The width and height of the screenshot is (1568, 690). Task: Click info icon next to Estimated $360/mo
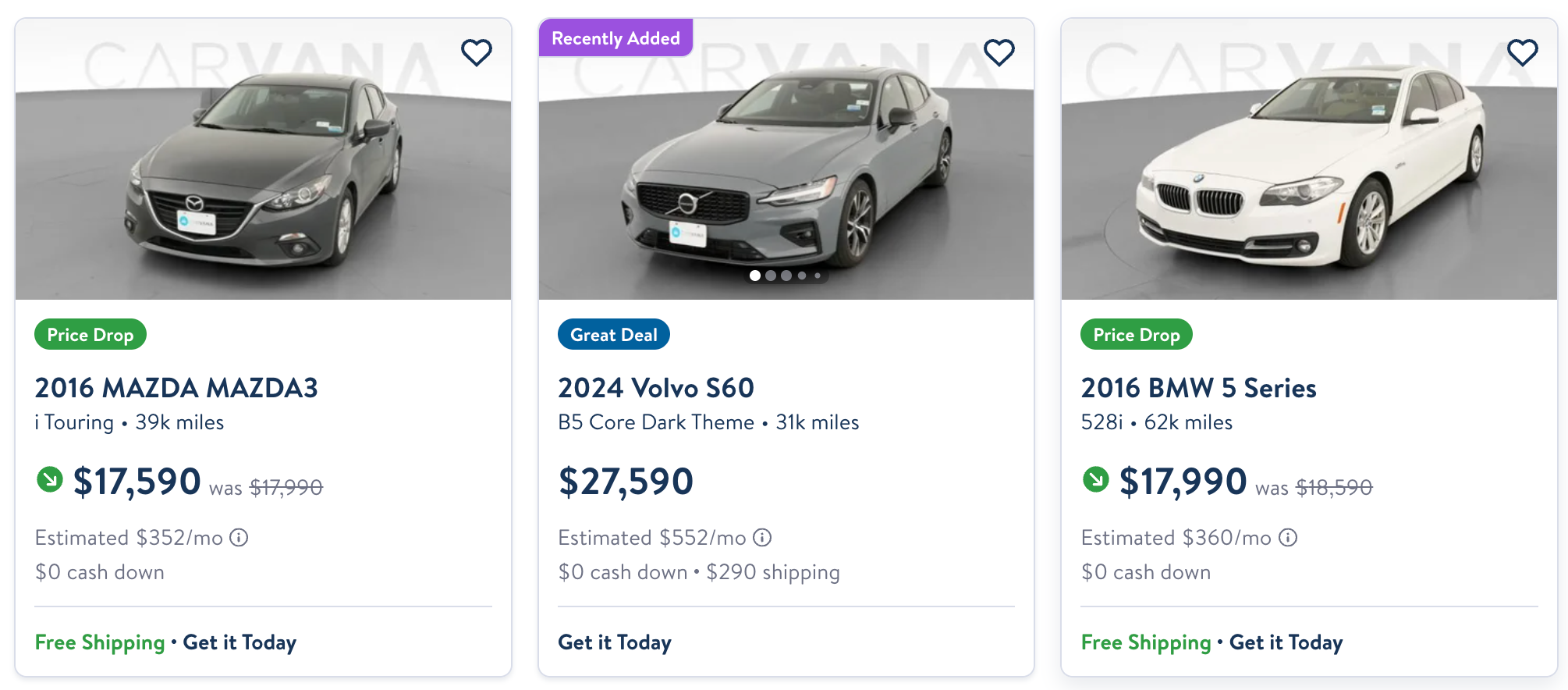point(1288,538)
